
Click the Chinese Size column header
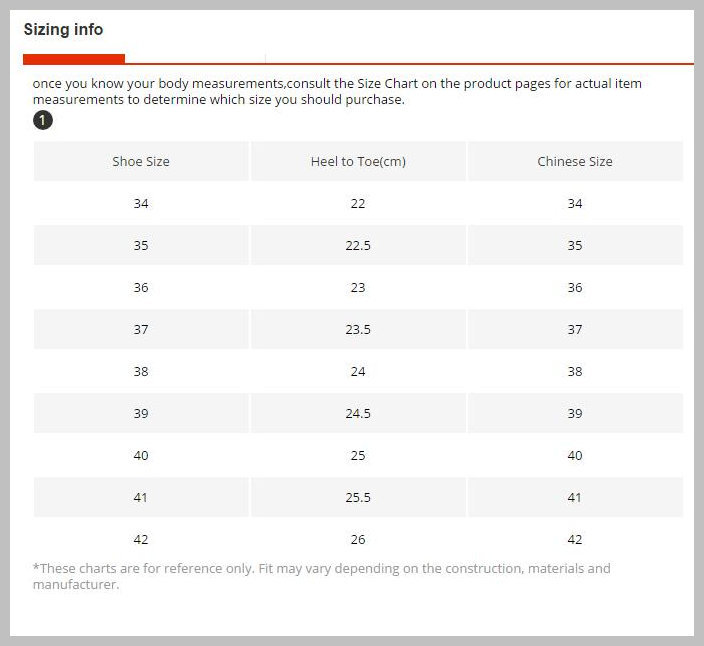tap(575, 161)
